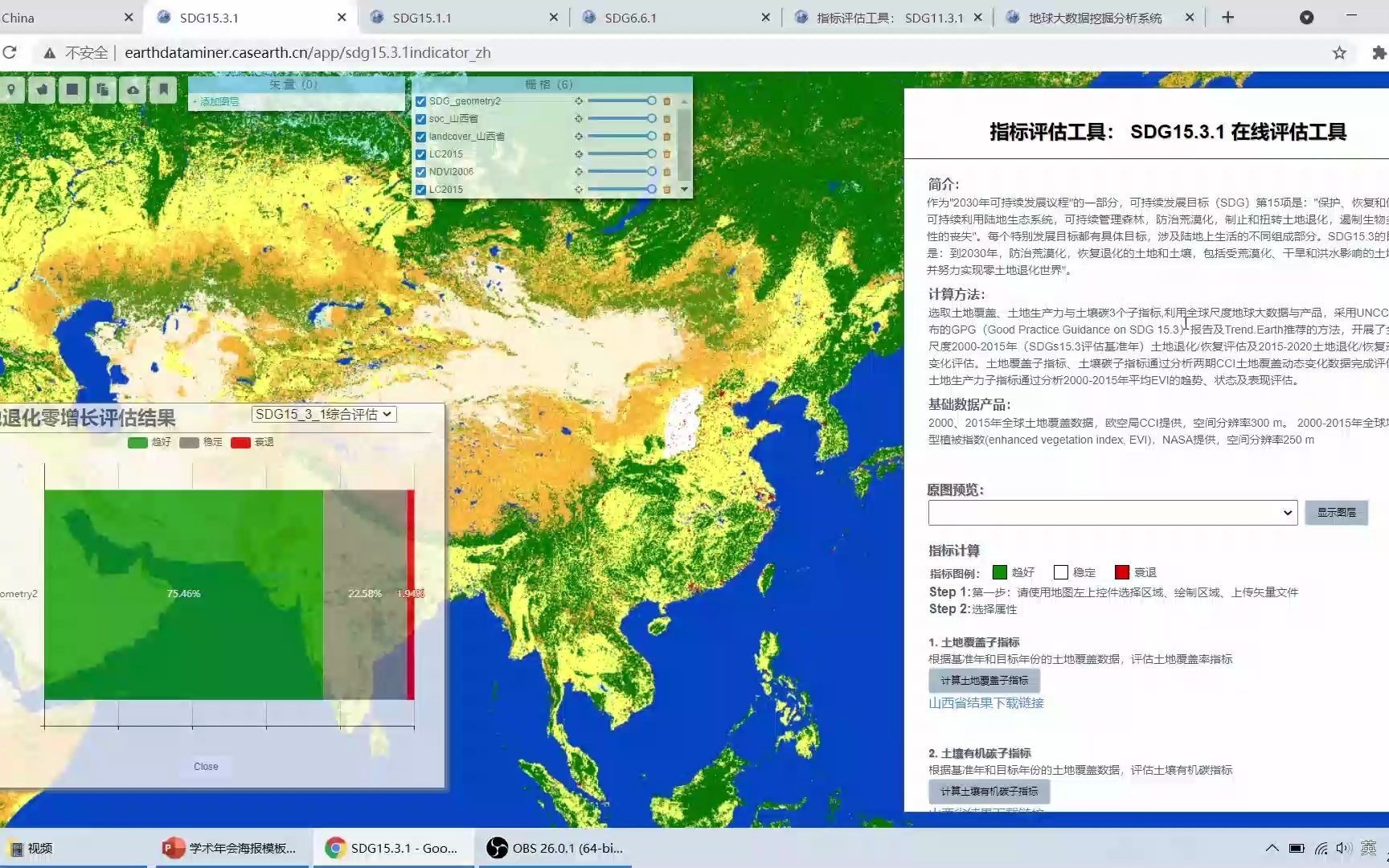Screen dimensions: 1389x868
Task: Select the polygon drawing tool
Action: click(42, 89)
